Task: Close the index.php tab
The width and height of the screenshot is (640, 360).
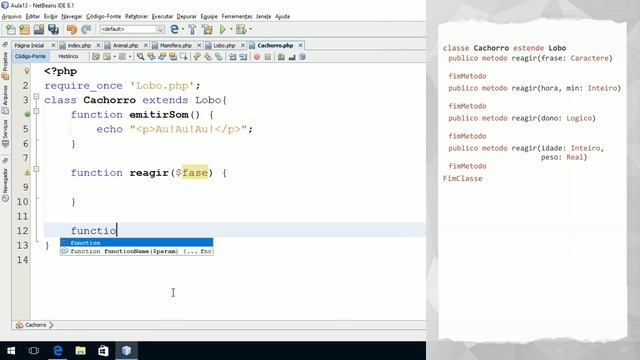Action: pyautogui.click(x=98, y=45)
